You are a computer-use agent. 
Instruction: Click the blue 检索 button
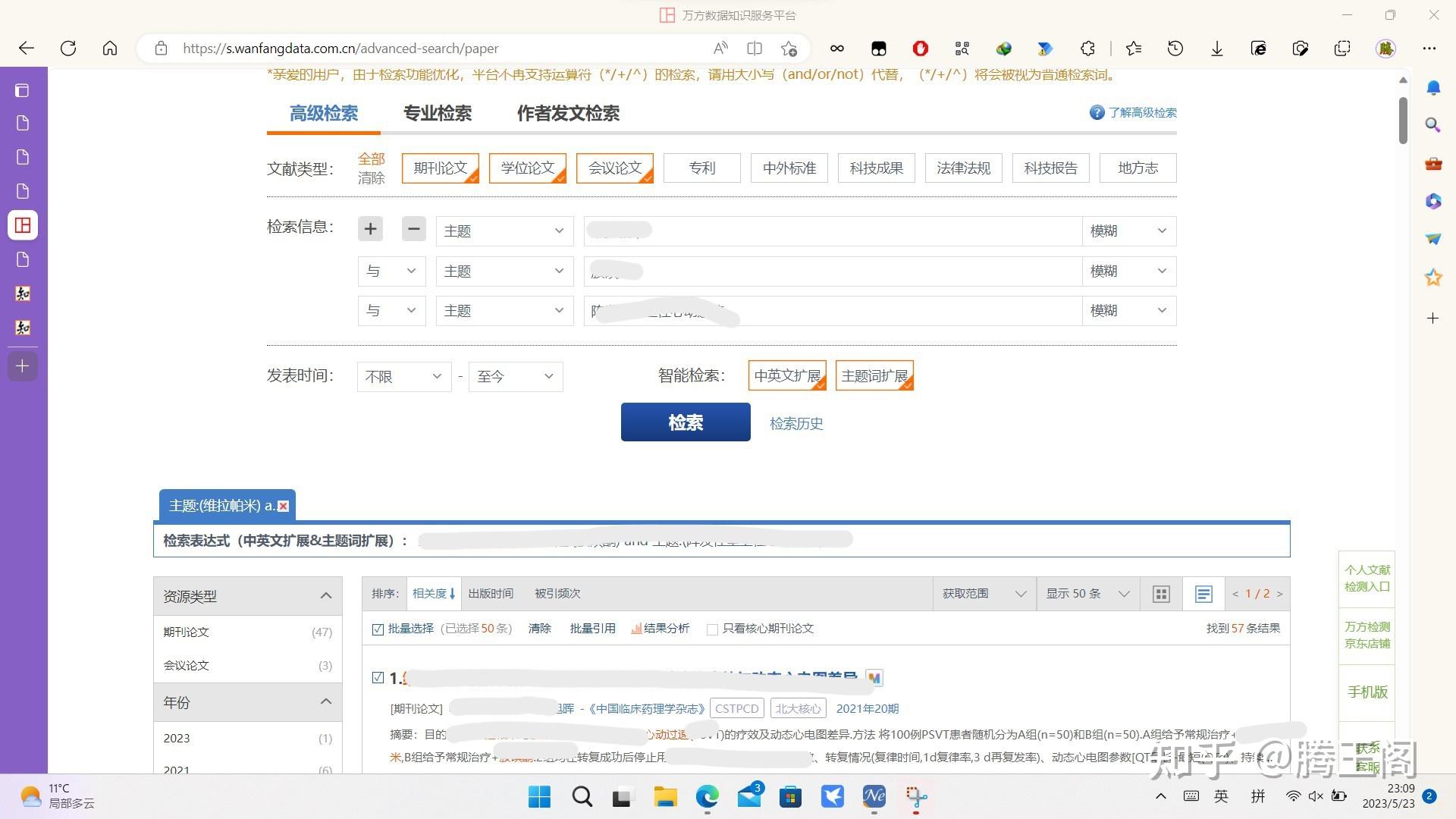686,422
